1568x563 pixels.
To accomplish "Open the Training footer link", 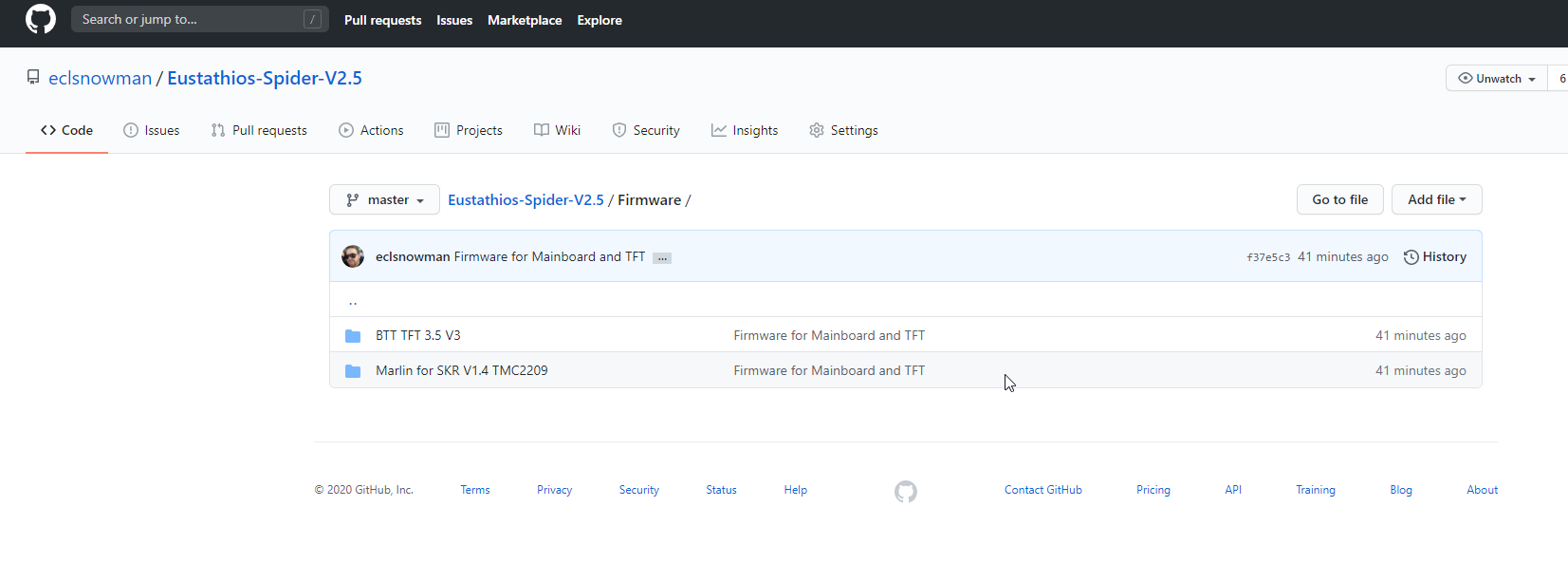I will pos(1316,490).
